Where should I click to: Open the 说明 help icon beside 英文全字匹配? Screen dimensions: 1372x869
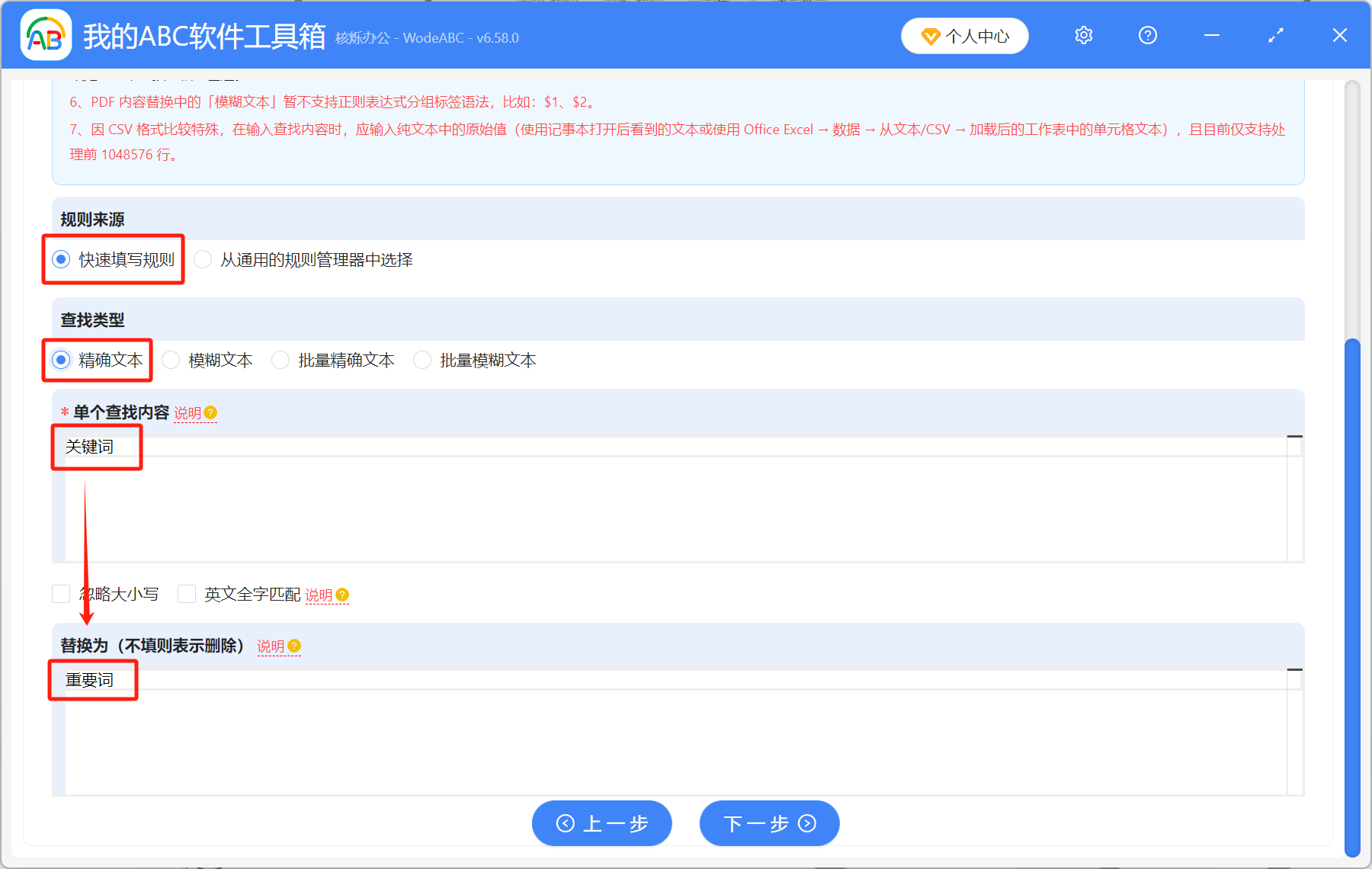(x=343, y=595)
